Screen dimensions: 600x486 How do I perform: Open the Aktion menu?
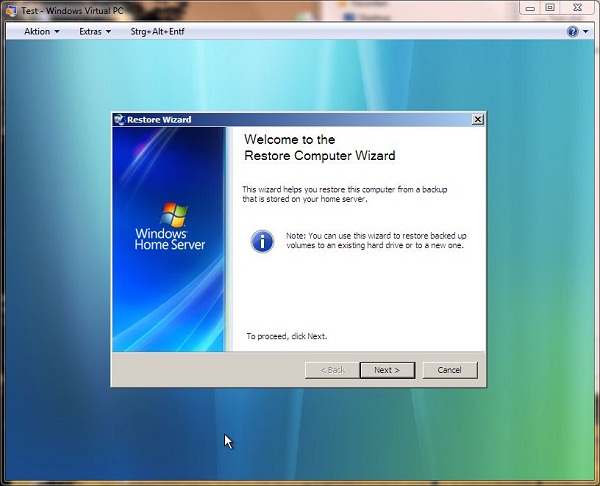click(41, 31)
